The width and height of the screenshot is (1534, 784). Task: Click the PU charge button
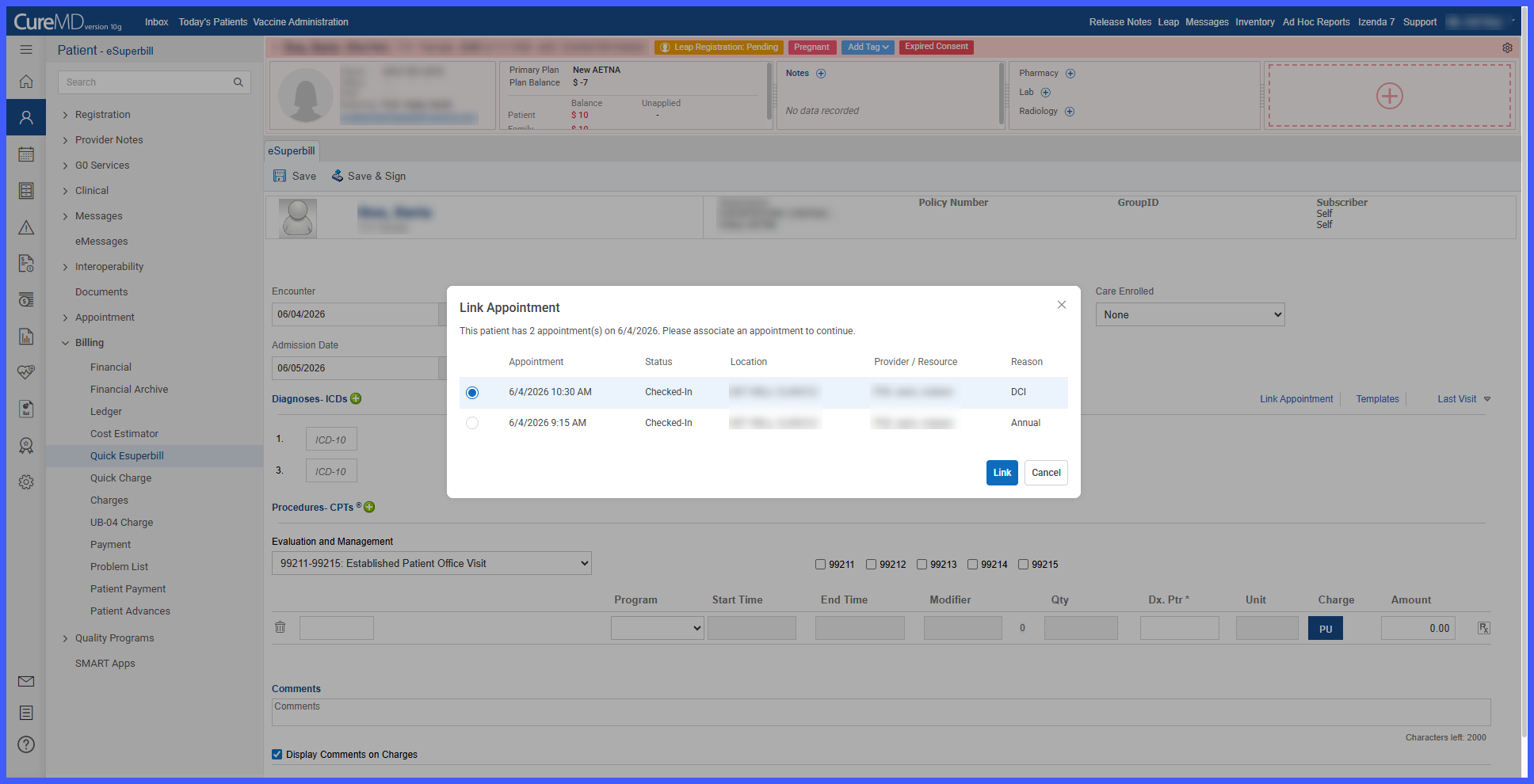click(x=1326, y=629)
